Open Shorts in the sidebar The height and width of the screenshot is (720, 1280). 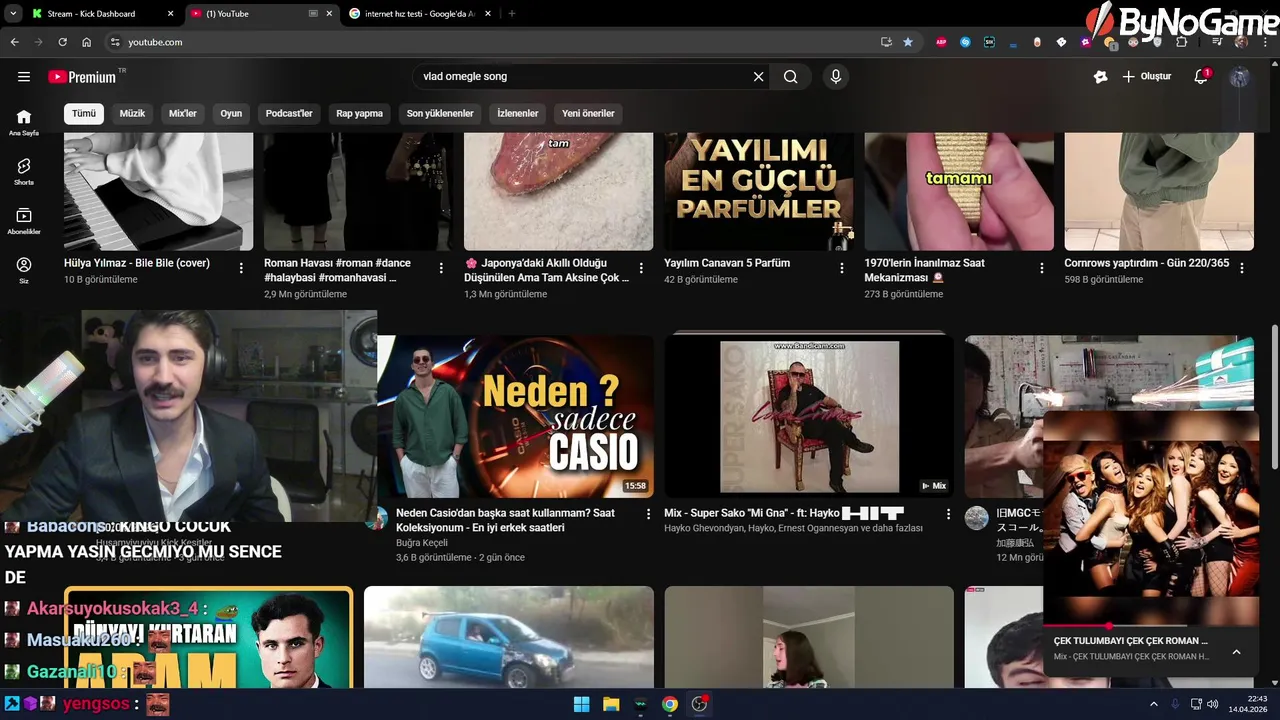pos(24,172)
